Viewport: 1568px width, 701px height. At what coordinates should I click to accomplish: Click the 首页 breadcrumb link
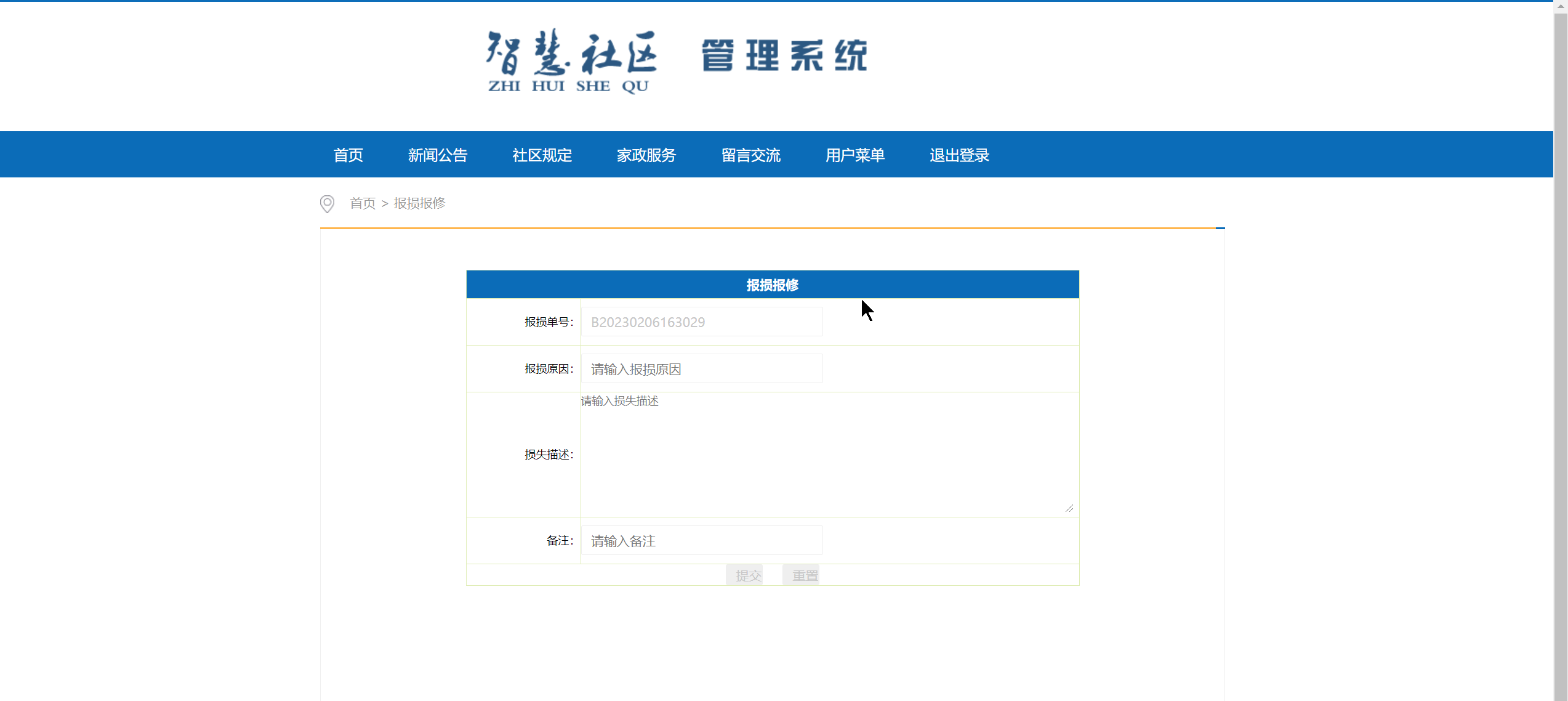(363, 203)
